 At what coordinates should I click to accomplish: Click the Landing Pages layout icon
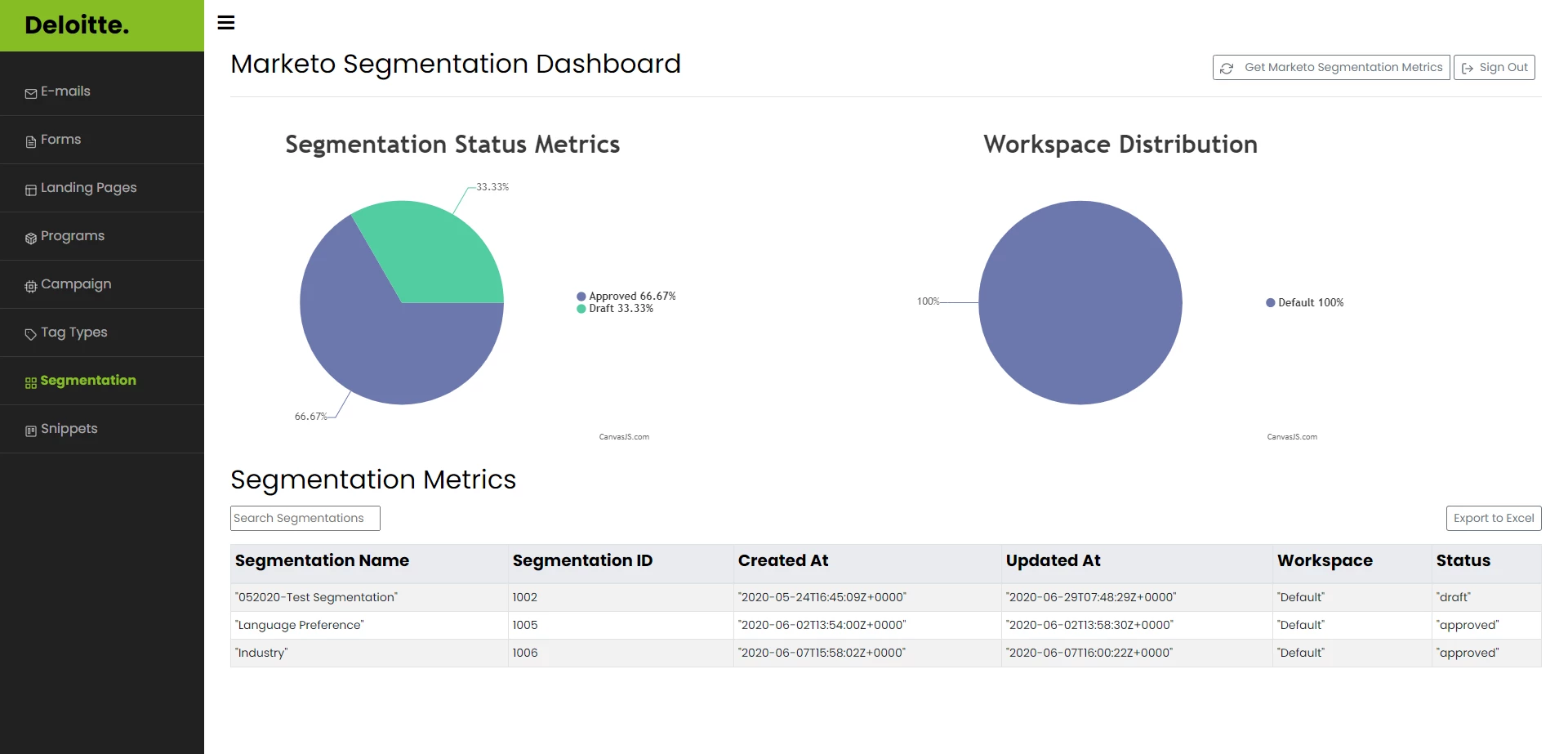(31, 190)
